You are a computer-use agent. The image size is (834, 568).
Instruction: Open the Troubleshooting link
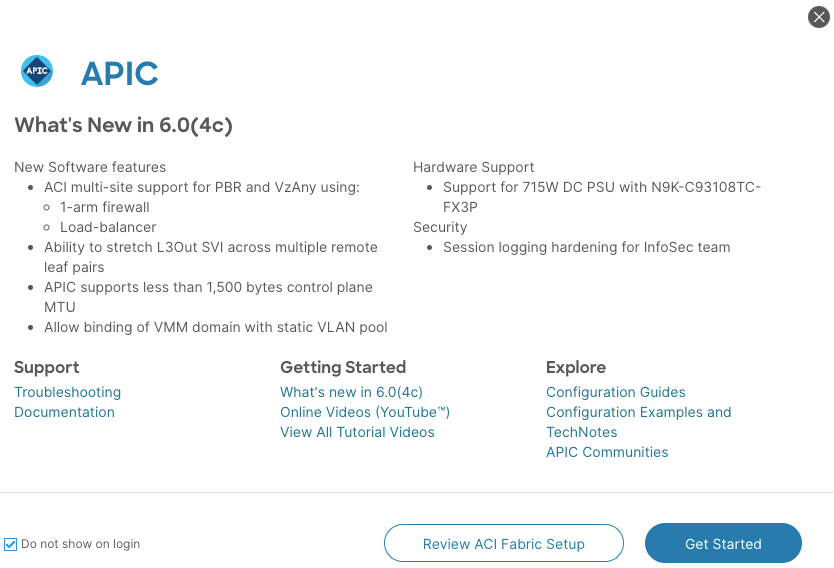point(68,392)
